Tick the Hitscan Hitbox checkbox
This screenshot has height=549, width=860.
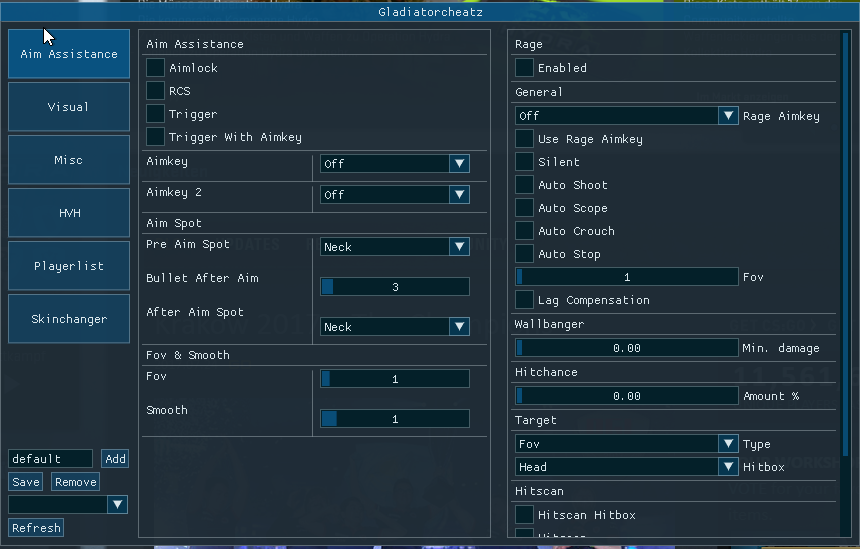point(525,515)
